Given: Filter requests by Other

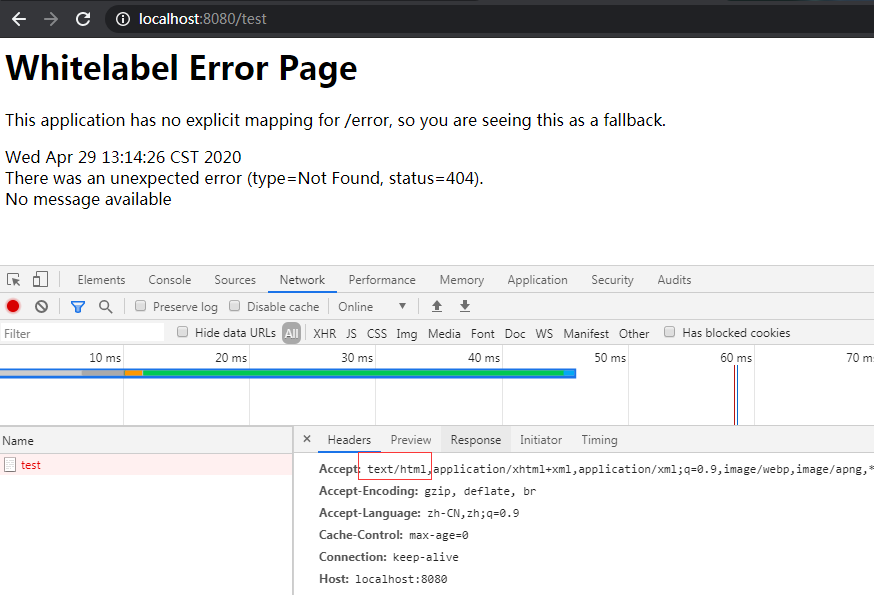Looking at the screenshot, I should [x=634, y=333].
